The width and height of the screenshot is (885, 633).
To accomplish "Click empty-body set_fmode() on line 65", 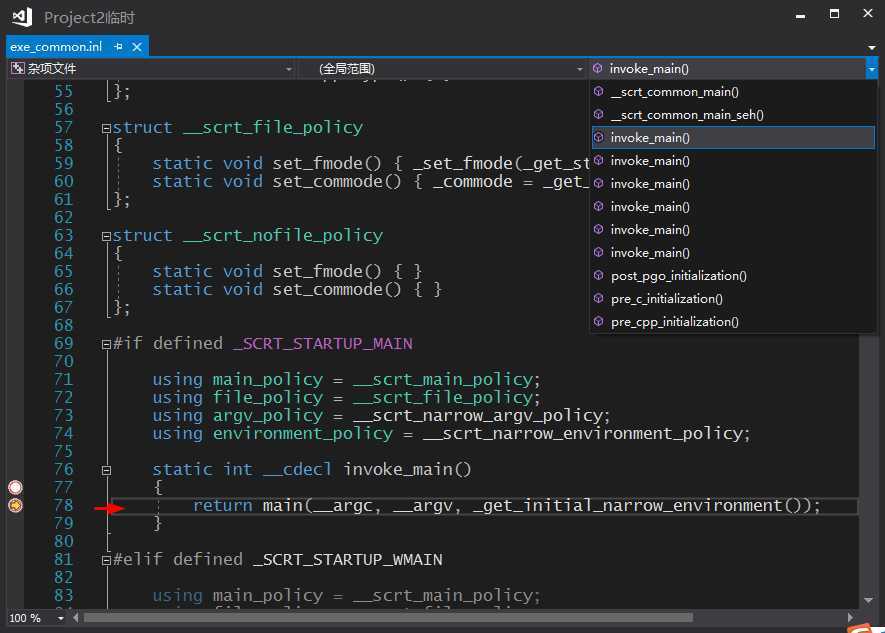I will (287, 271).
